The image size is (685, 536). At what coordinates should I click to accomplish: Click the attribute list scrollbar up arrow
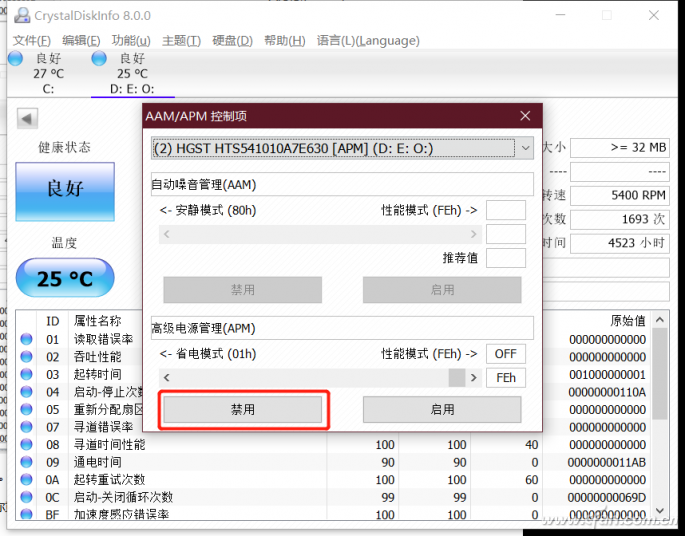(660, 320)
